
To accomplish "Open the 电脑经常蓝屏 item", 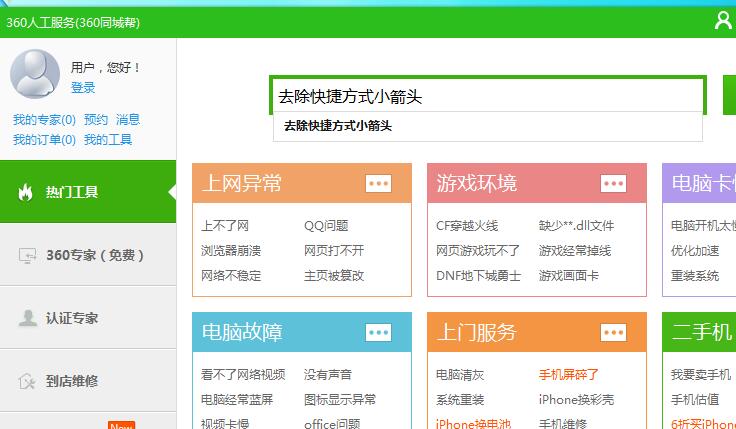I will 237,399.
